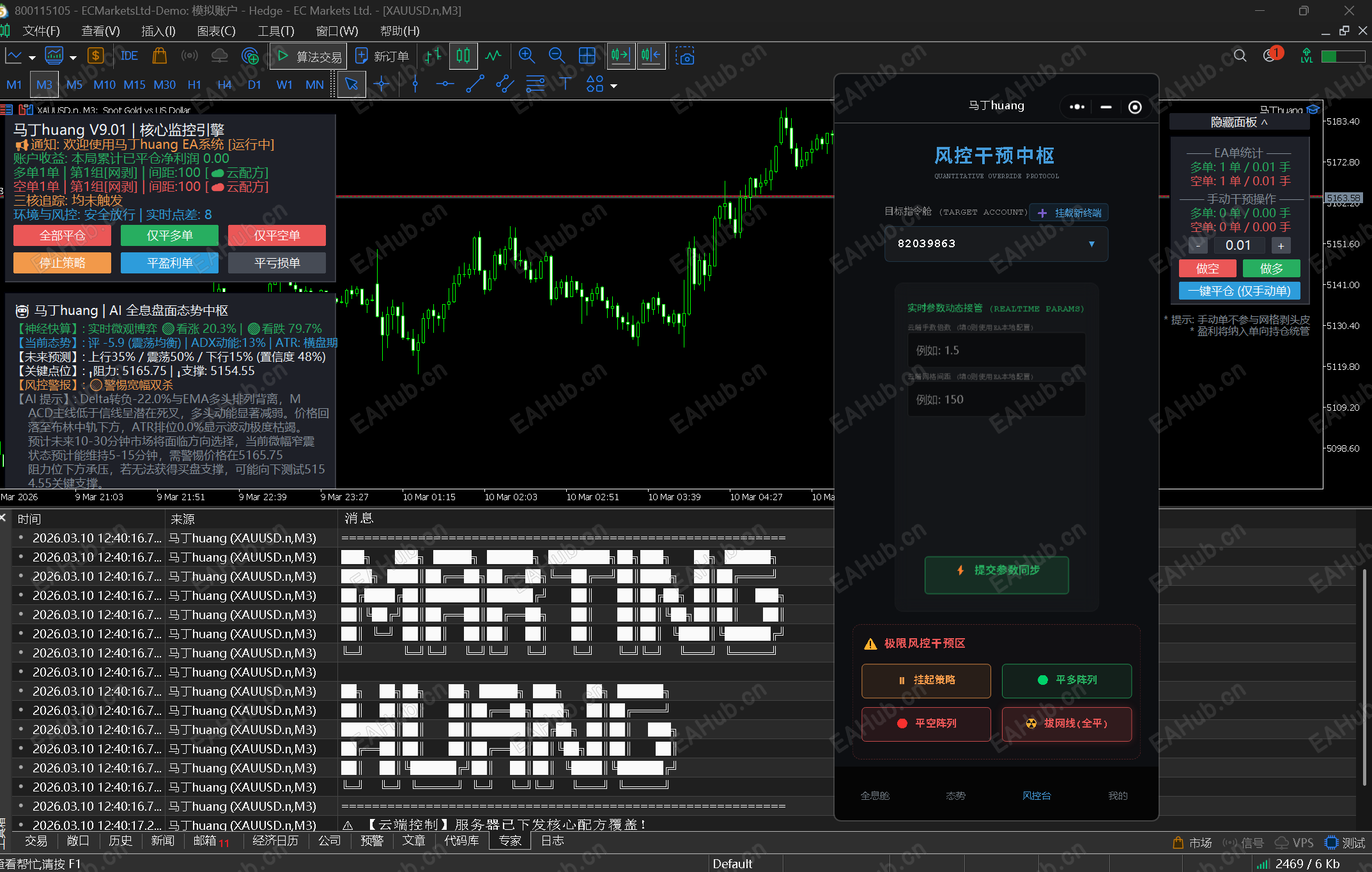Open the shapes objects dropdown arrow
1372x872 pixels.
click(614, 86)
